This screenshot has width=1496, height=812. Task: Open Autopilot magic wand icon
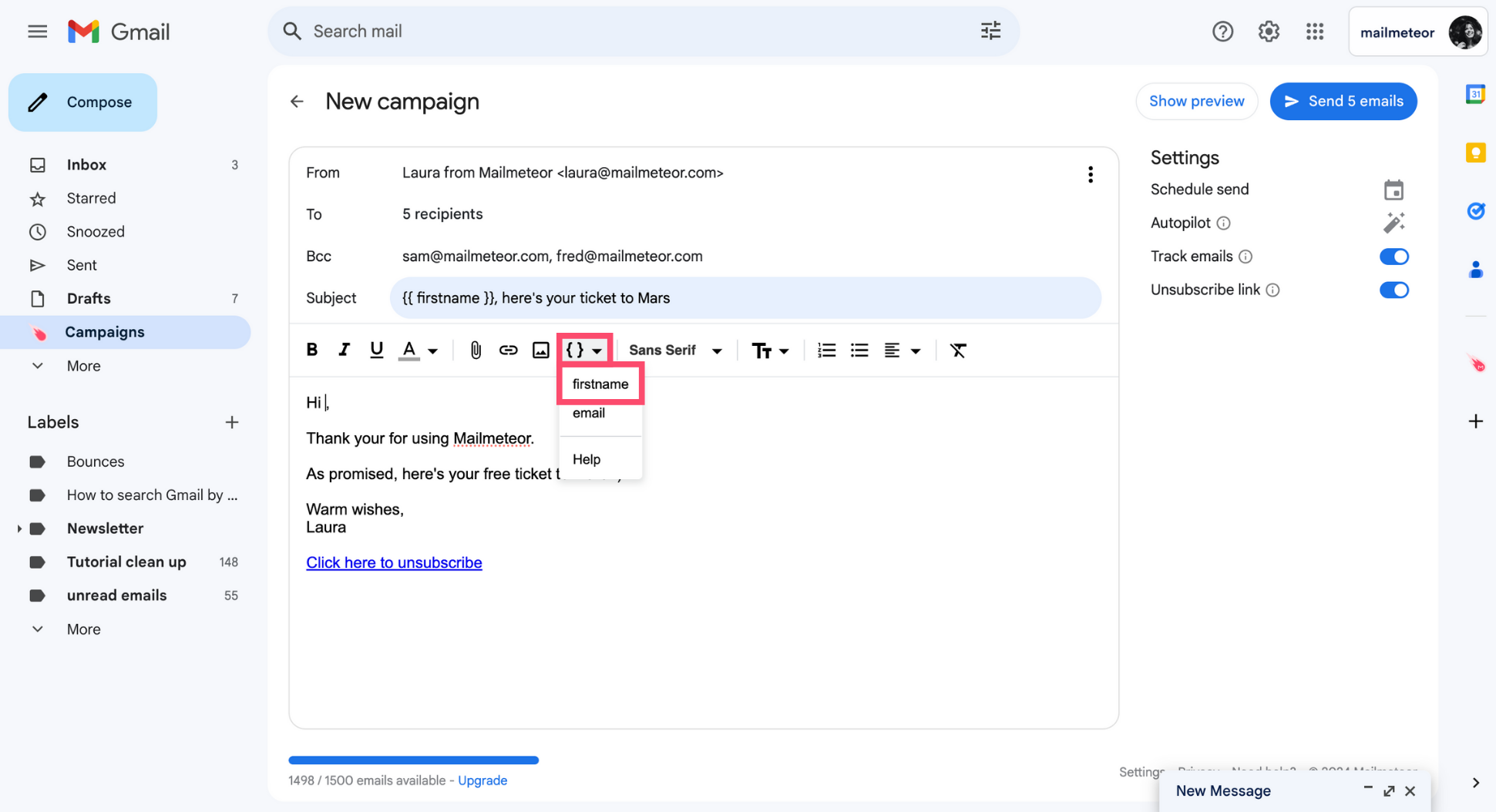tap(1393, 223)
